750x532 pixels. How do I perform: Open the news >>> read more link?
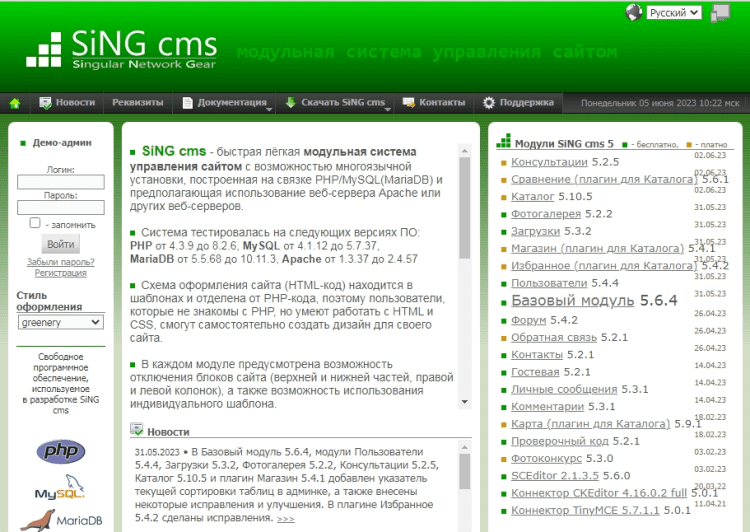tap(286, 519)
